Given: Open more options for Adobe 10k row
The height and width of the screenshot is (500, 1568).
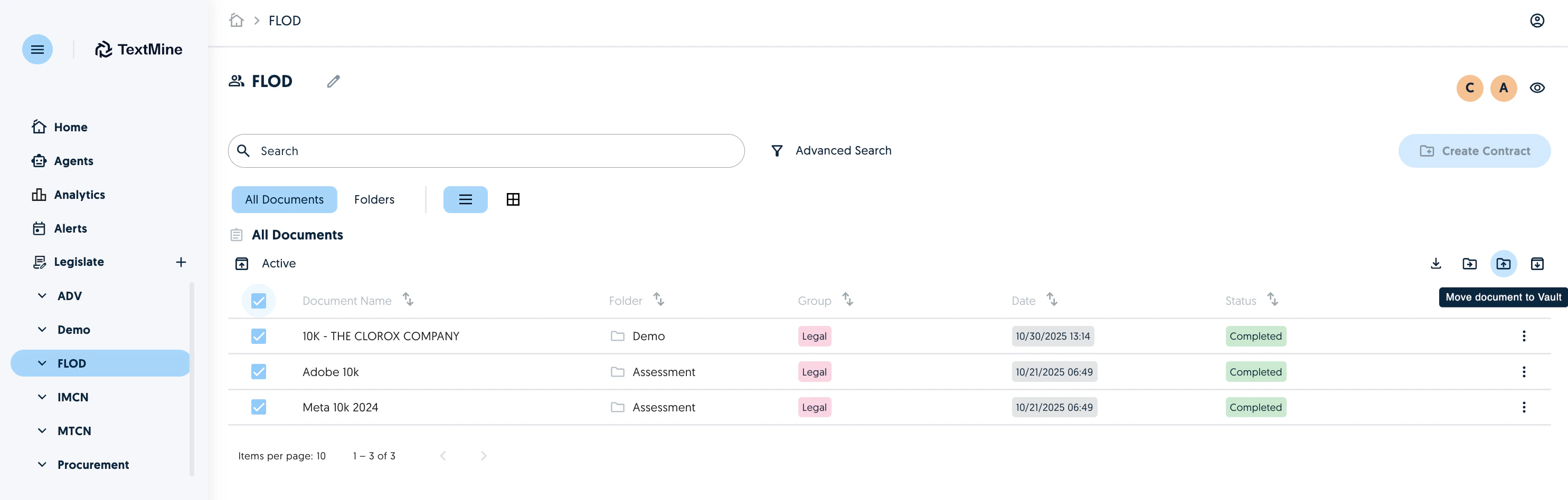Looking at the screenshot, I should 1523,372.
